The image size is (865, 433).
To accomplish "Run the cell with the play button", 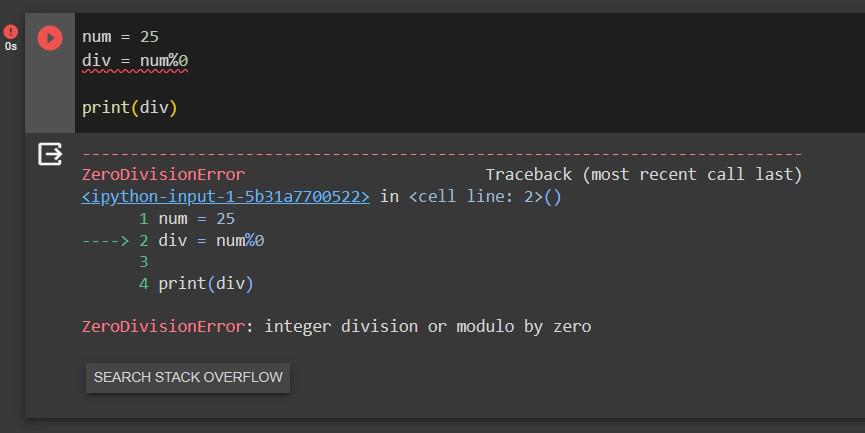I will [49, 38].
